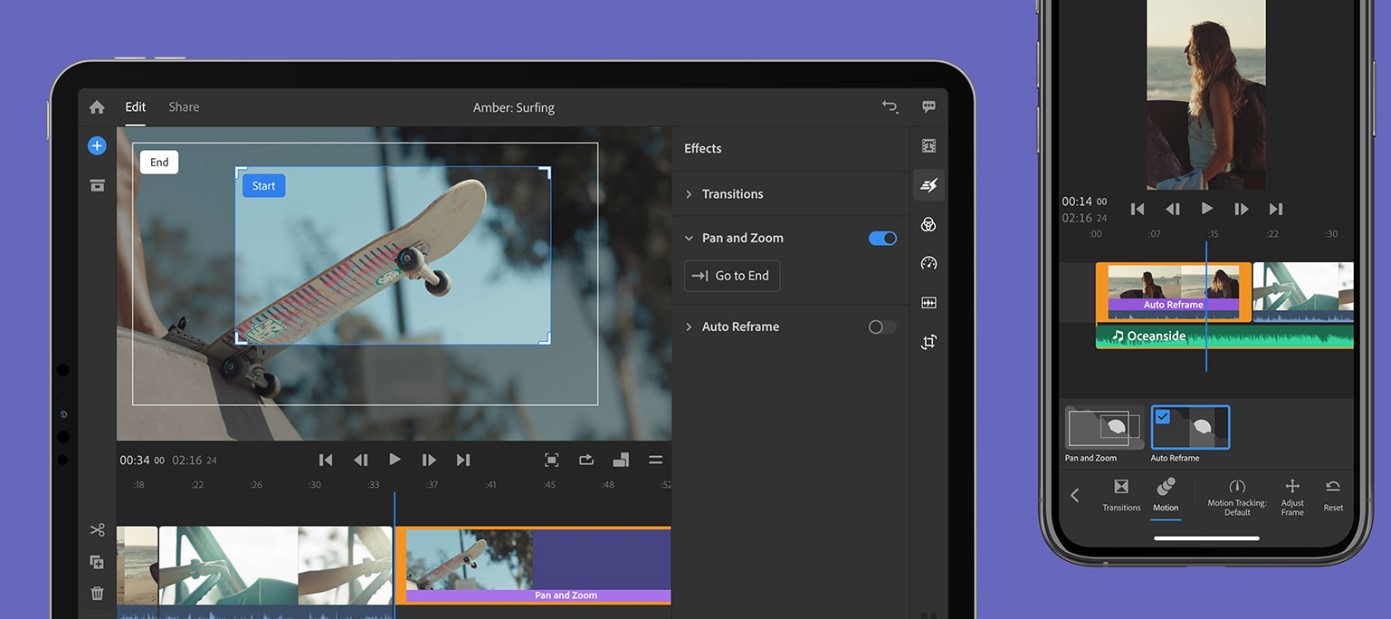Step back one frame on tablet
This screenshot has height=619, width=1391.
pyautogui.click(x=361, y=460)
